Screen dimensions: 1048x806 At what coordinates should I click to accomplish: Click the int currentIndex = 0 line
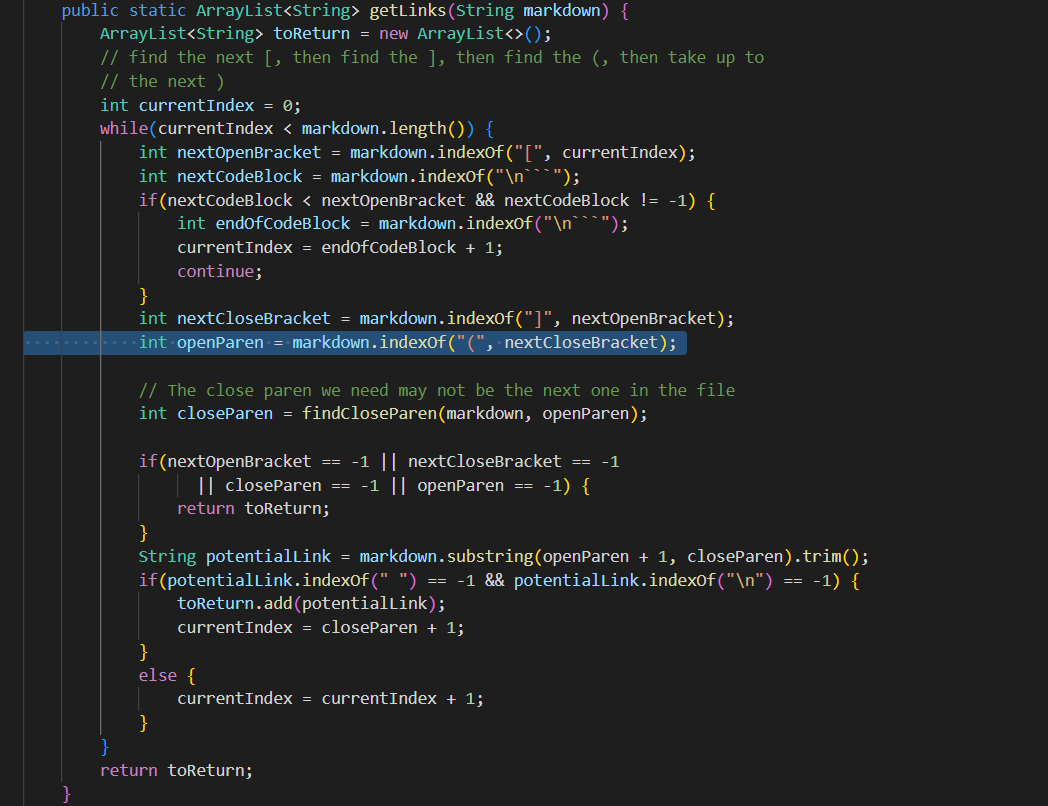point(200,105)
